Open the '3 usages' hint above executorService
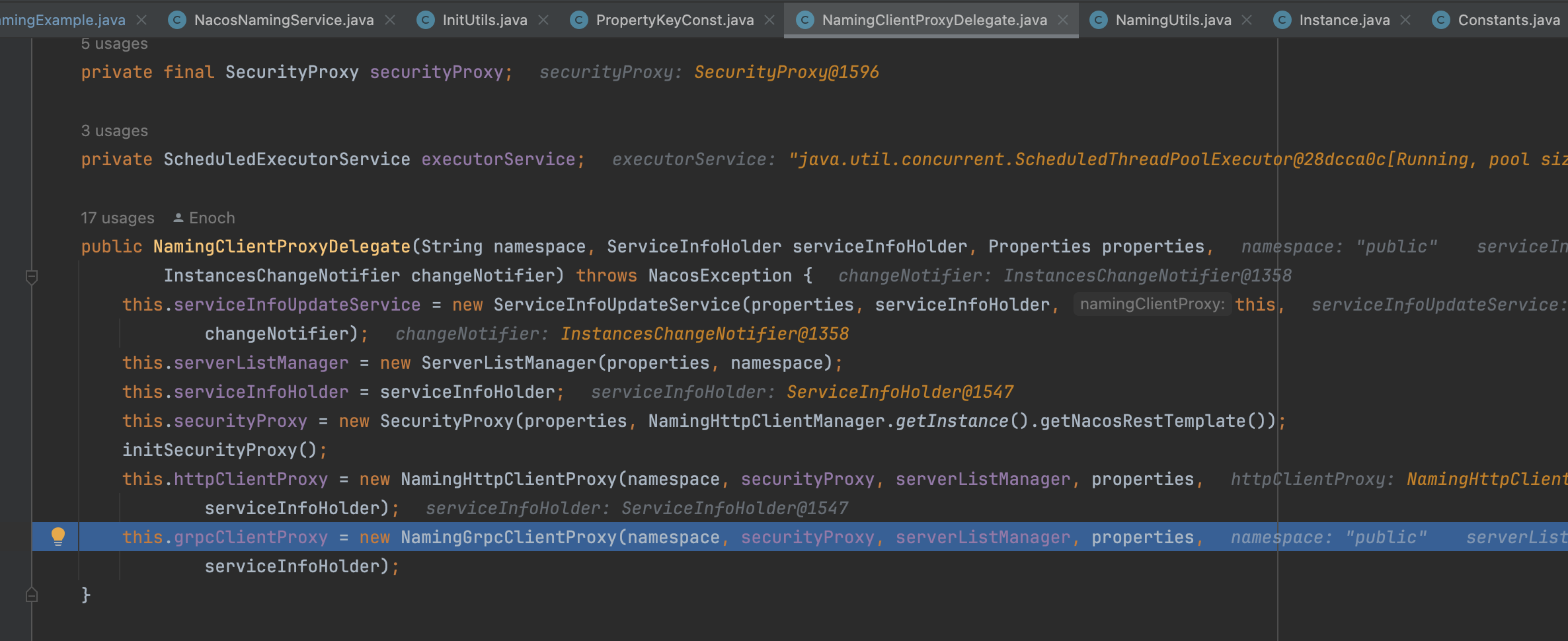Image resolution: width=1568 pixels, height=641 pixels. (114, 131)
